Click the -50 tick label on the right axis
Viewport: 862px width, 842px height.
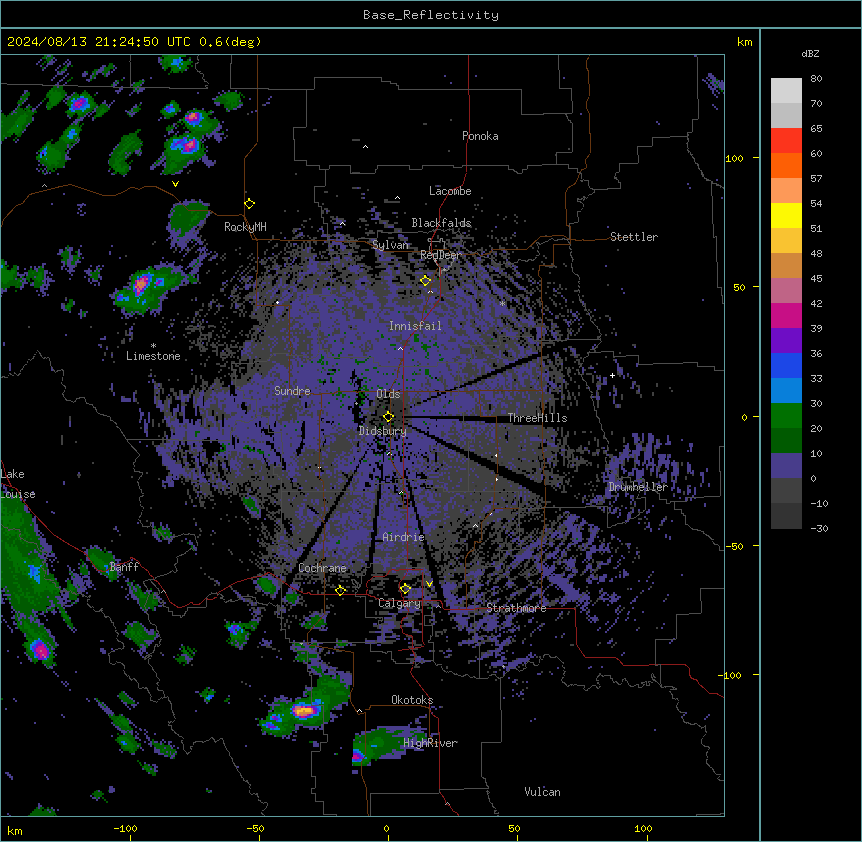[734, 546]
